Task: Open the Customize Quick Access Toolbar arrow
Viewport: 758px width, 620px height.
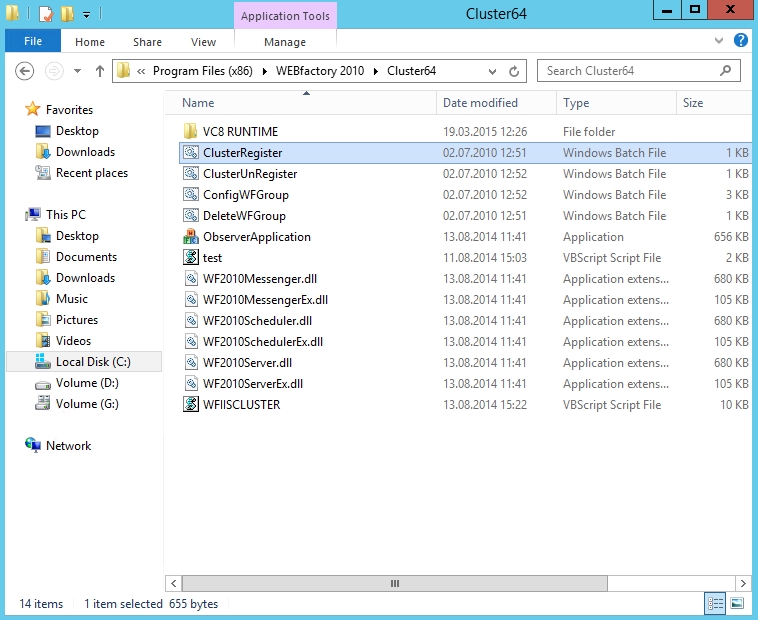Action: [x=87, y=15]
